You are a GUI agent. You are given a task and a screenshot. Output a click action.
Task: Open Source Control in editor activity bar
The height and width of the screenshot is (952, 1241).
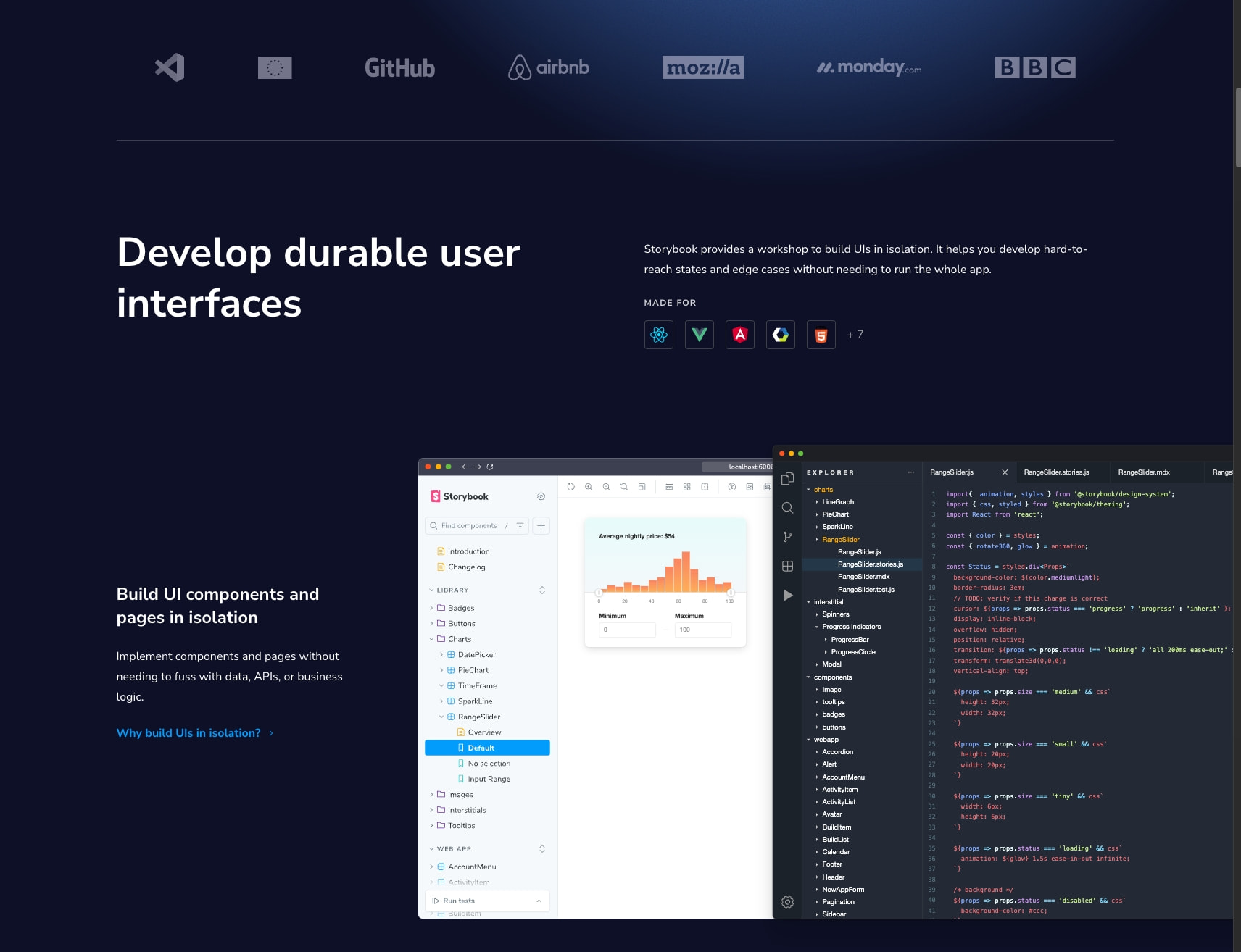(x=788, y=537)
